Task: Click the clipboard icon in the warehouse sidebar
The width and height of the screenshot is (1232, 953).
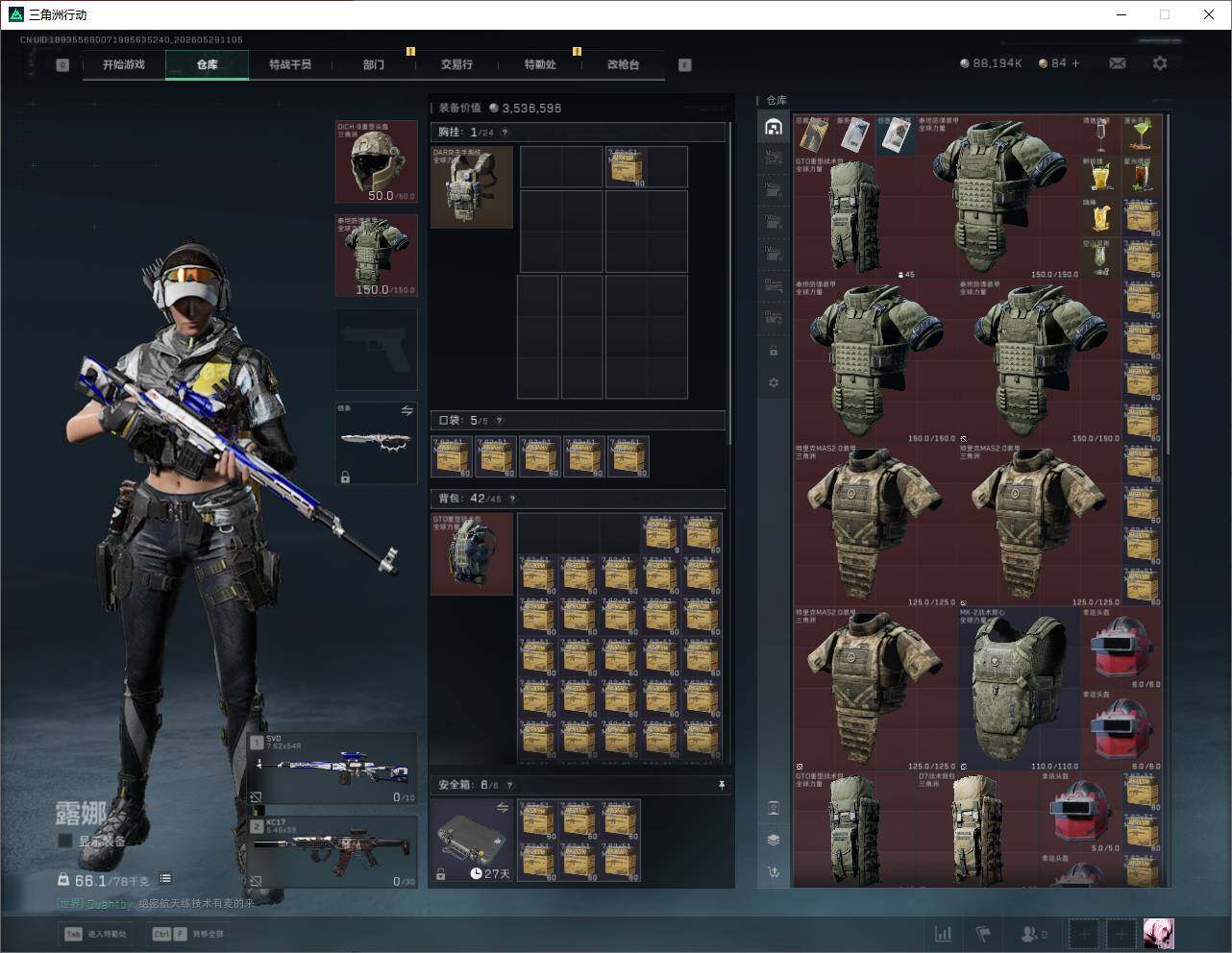Action: 774,808
